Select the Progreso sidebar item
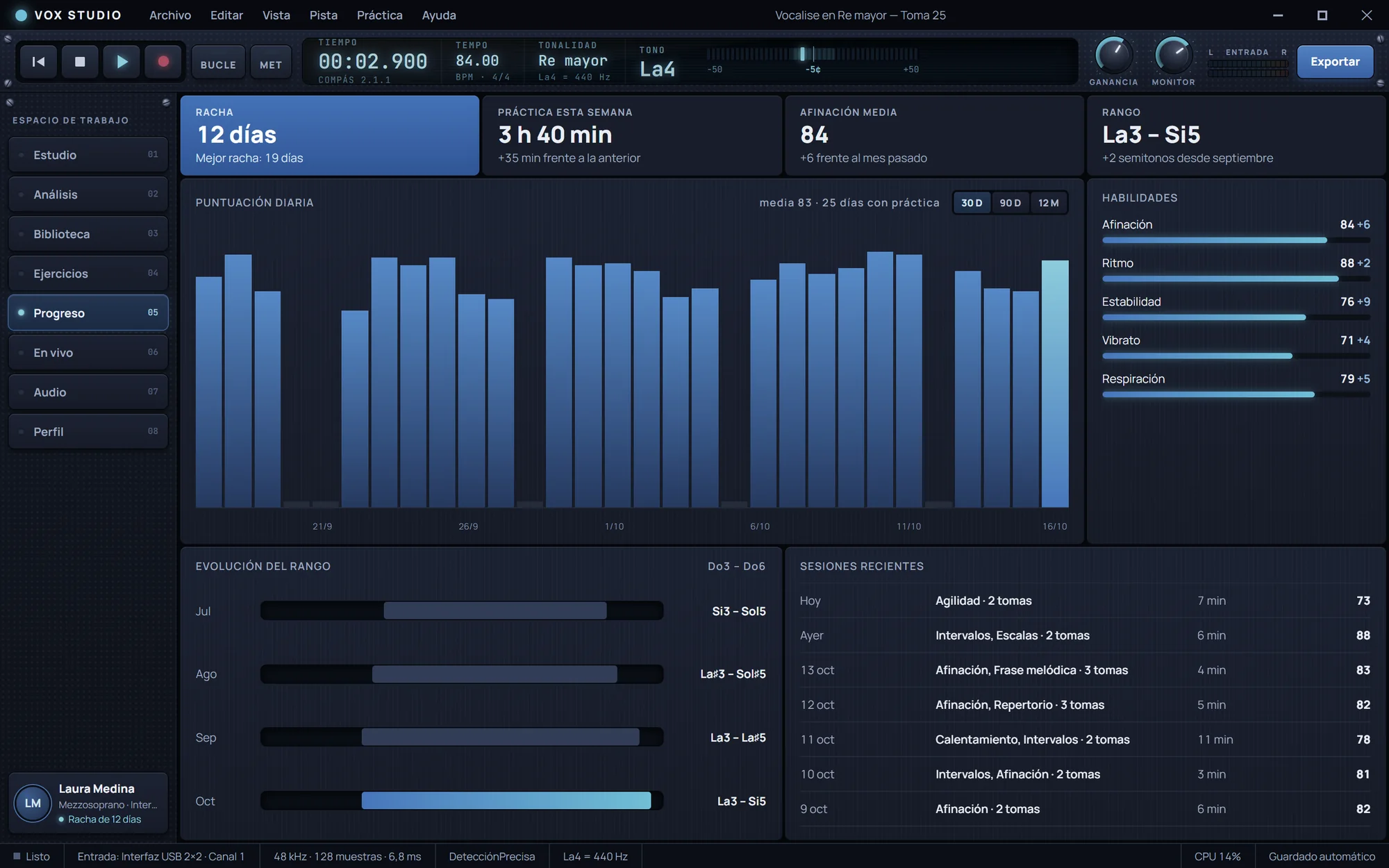The image size is (1389, 868). tap(88, 313)
